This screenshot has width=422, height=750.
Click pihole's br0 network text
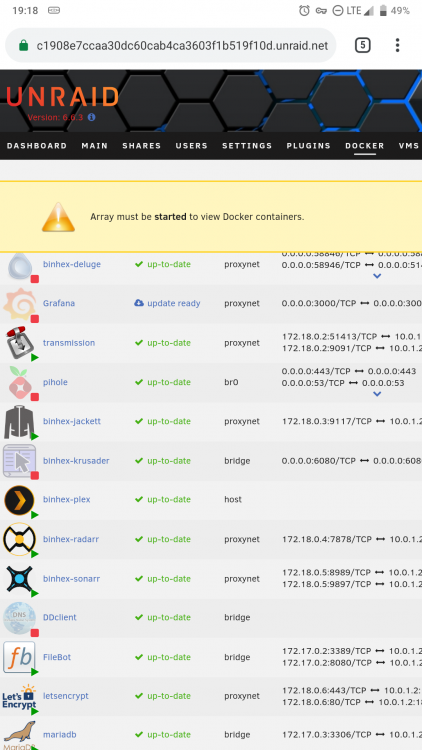coord(233,382)
